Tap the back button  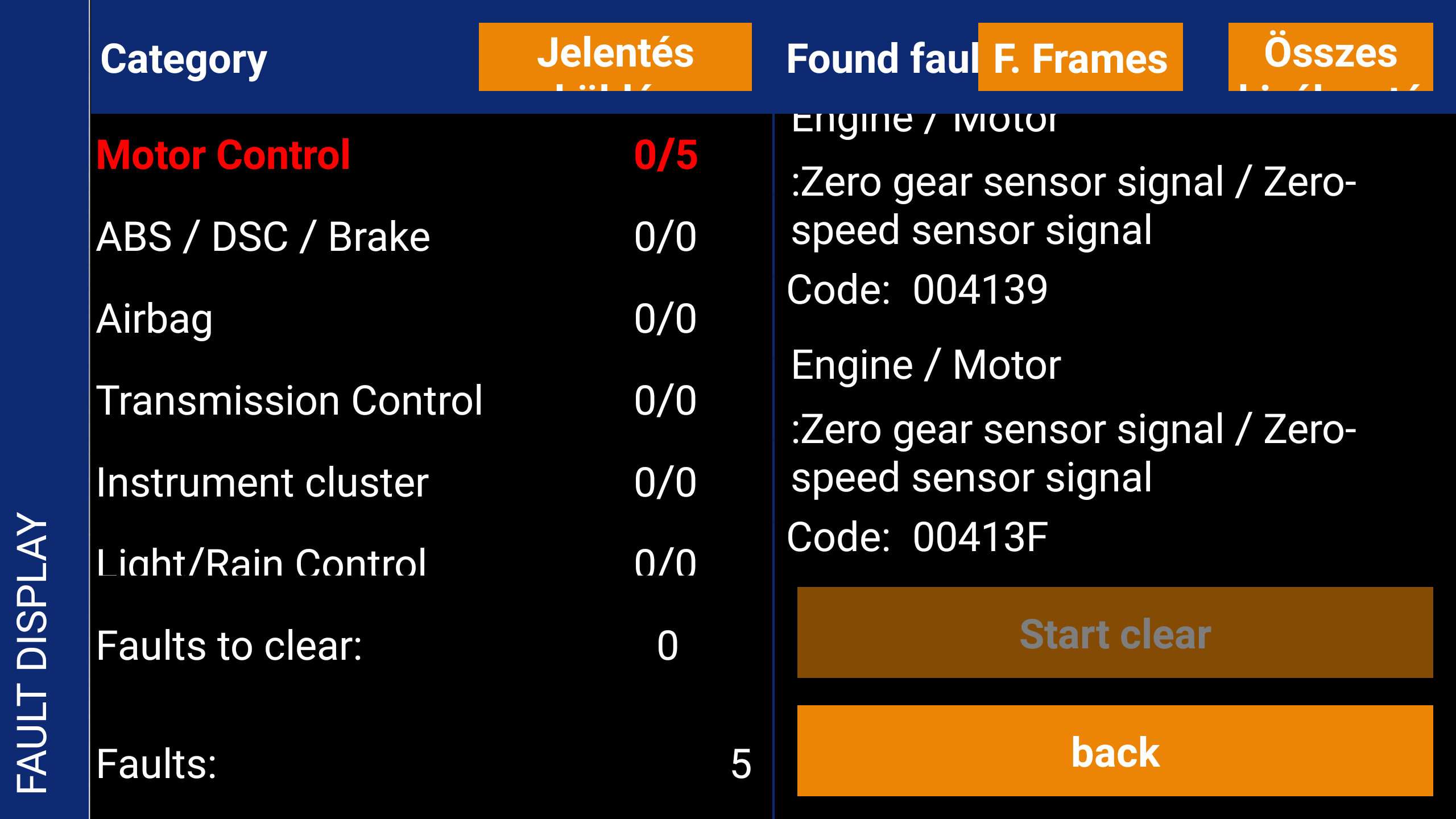(1115, 750)
